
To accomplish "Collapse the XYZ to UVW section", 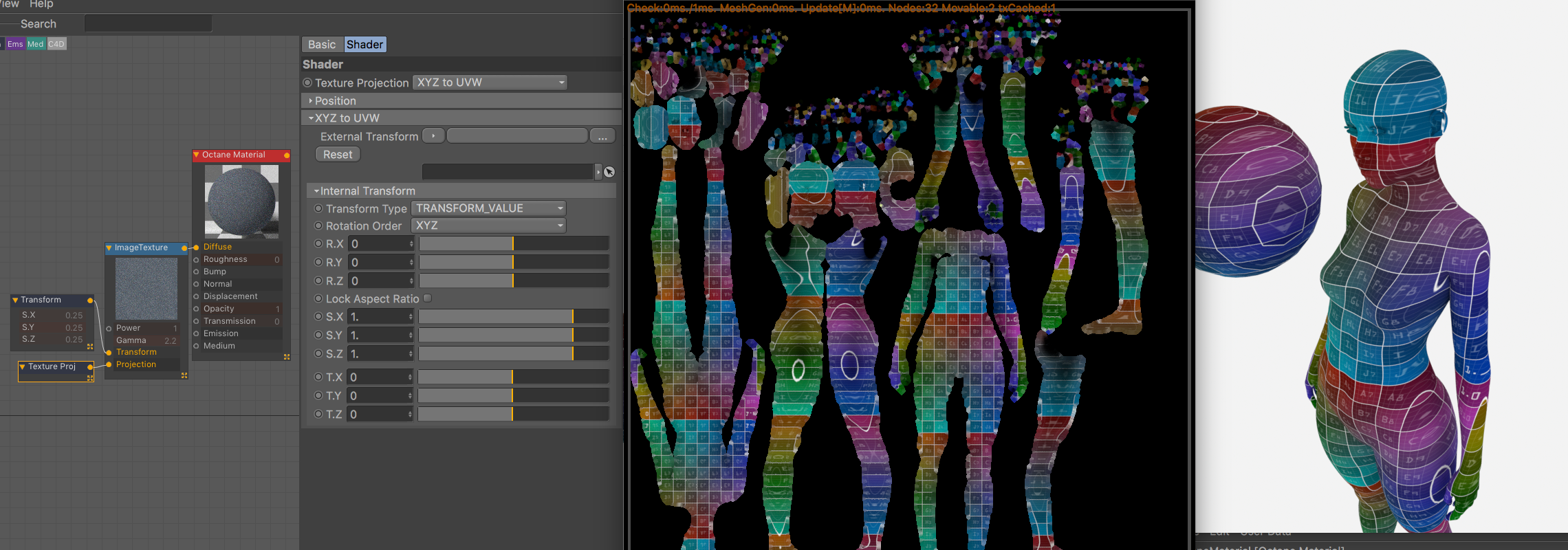I will pos(311,118).
